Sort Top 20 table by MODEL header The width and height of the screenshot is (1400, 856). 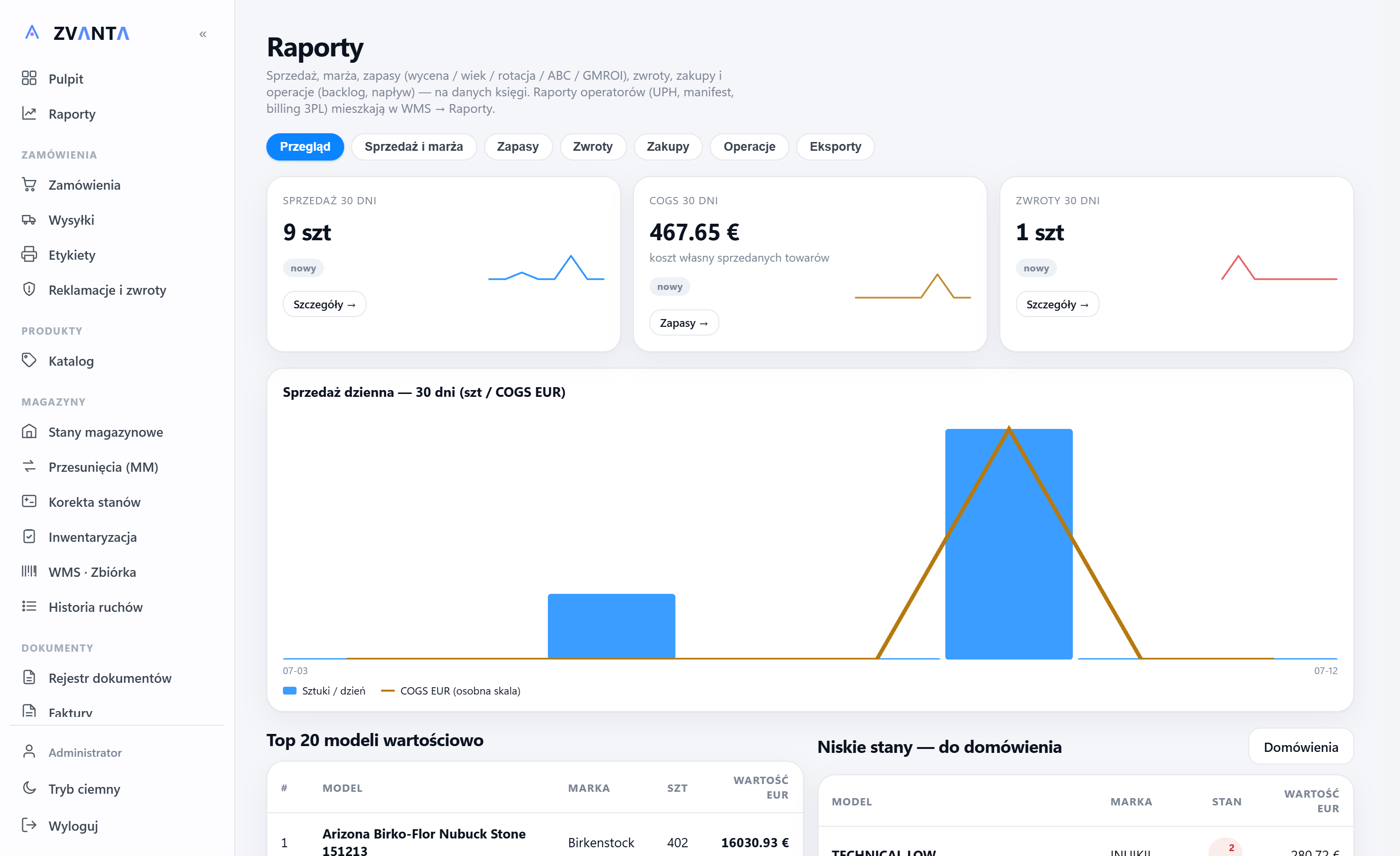(342, 788)
